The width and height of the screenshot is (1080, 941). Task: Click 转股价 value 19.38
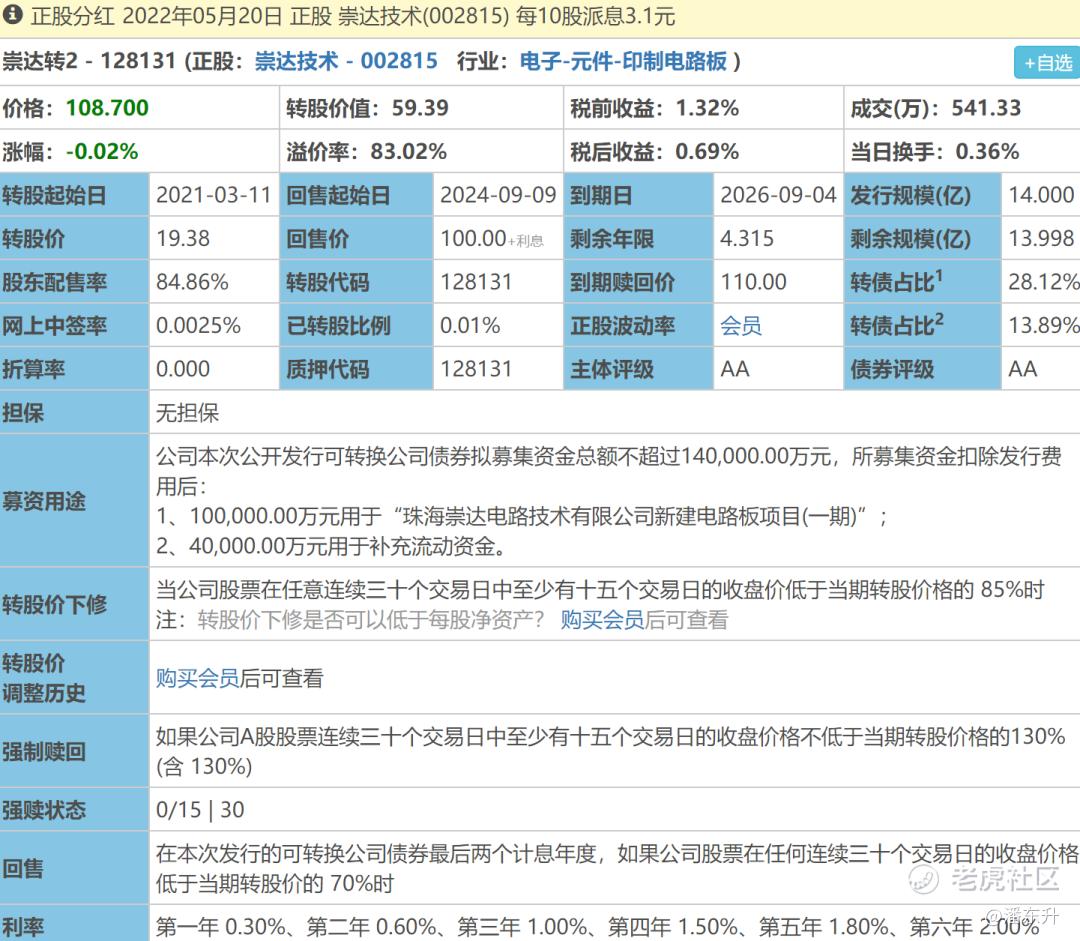pyautogui.click(x=183, y=238)
